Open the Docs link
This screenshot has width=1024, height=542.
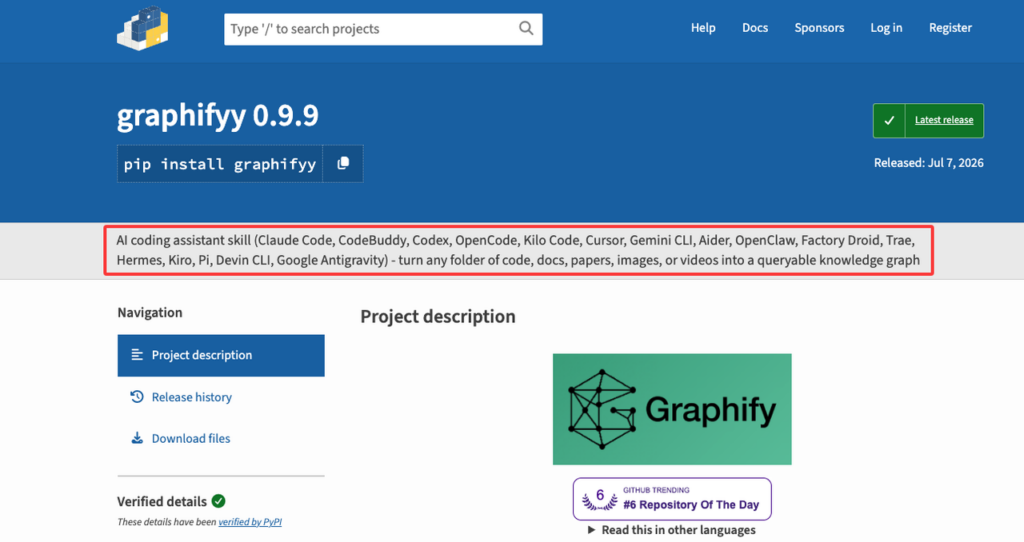tap(754, 27)
